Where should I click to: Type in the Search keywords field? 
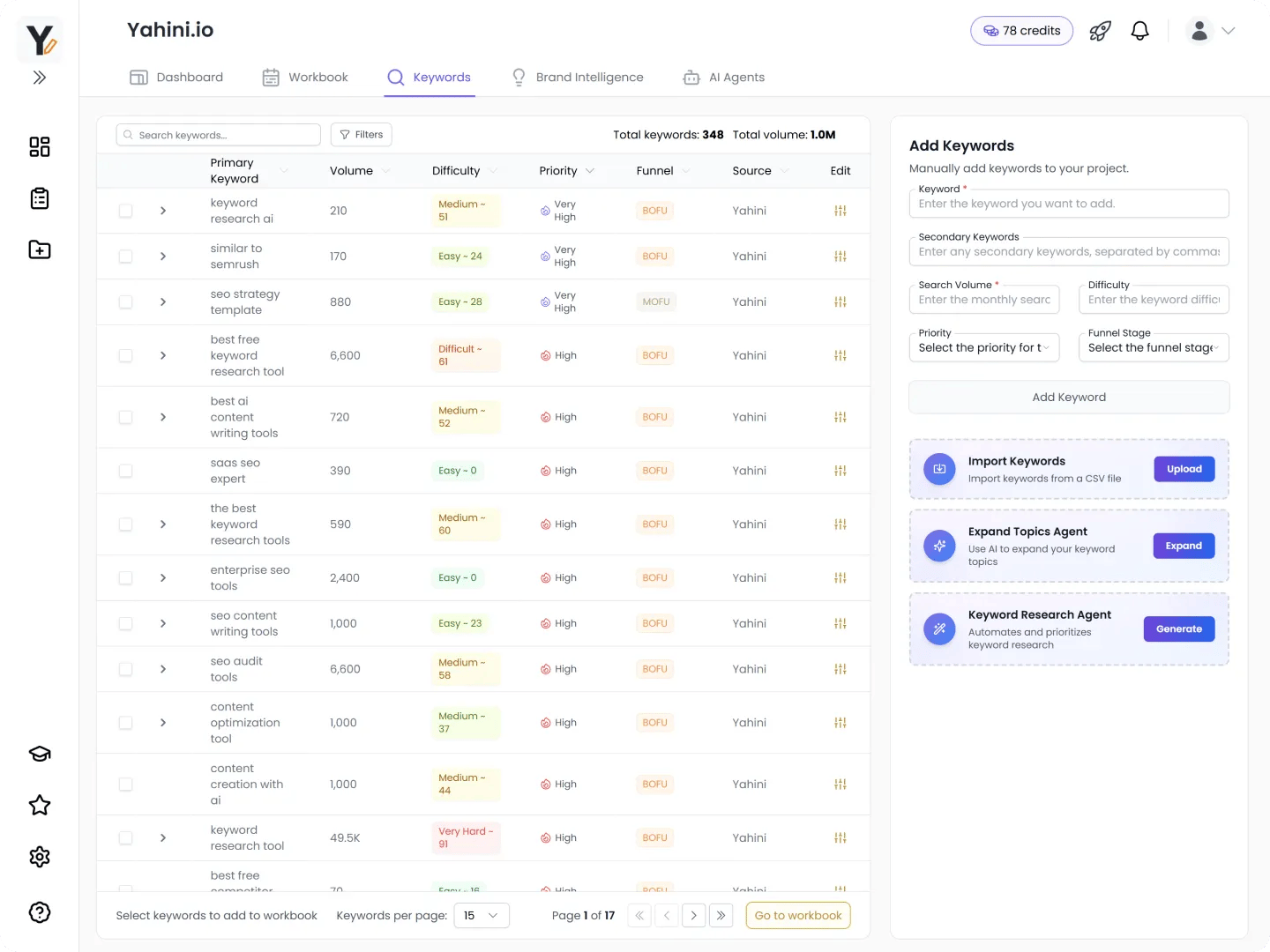(x=217, y=134)
